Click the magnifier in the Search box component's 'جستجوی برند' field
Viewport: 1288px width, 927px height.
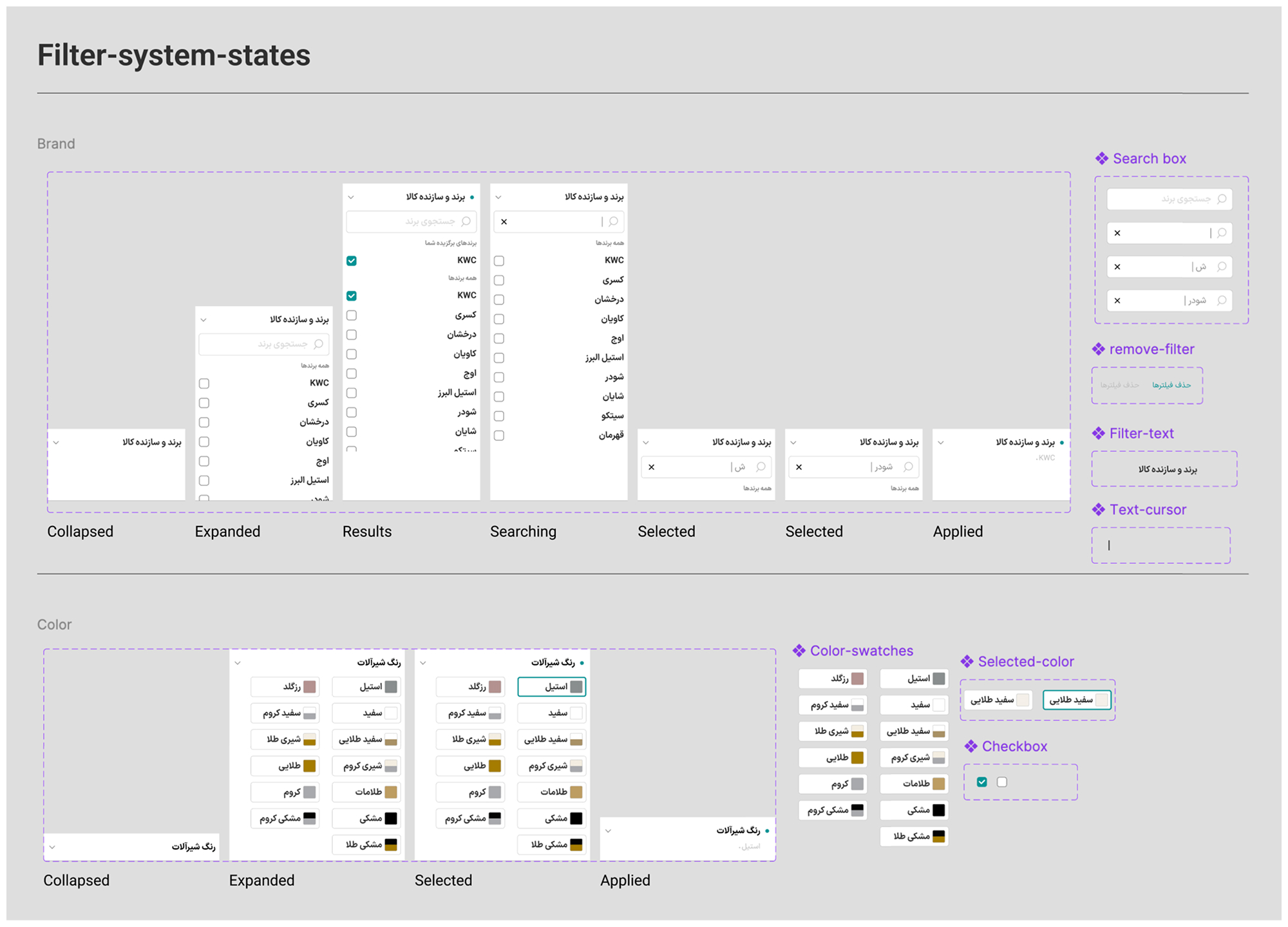point(1222,199)
